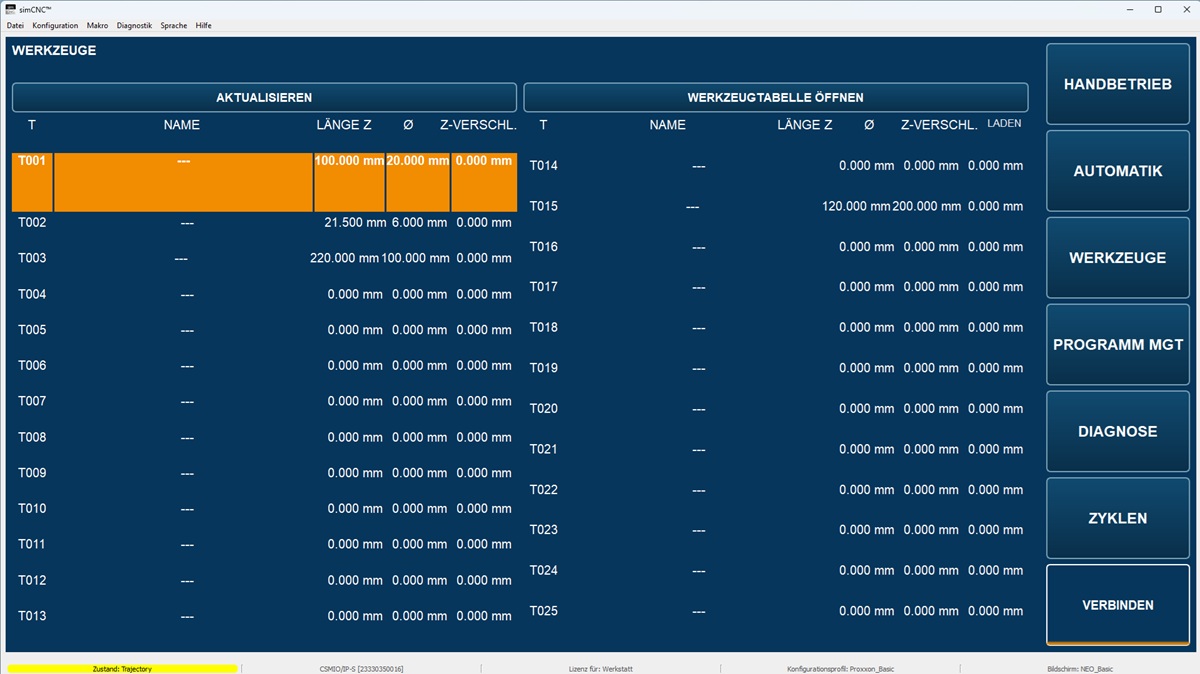
Task: Open the Makro menu
Action: [97, 25]
